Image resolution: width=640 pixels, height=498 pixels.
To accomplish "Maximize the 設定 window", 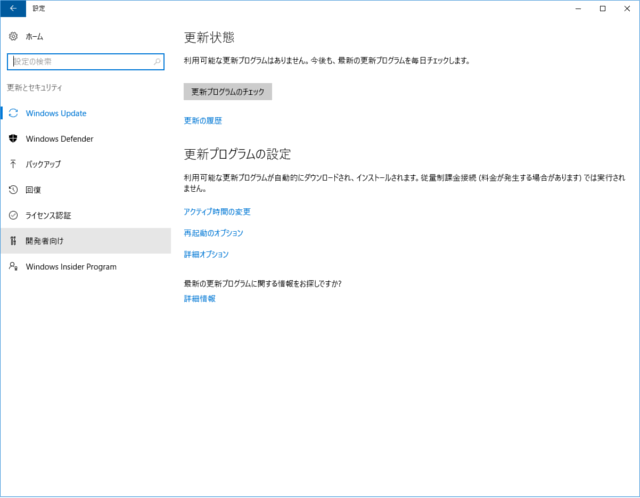I will pyautogui.click(x=602, y=8).
